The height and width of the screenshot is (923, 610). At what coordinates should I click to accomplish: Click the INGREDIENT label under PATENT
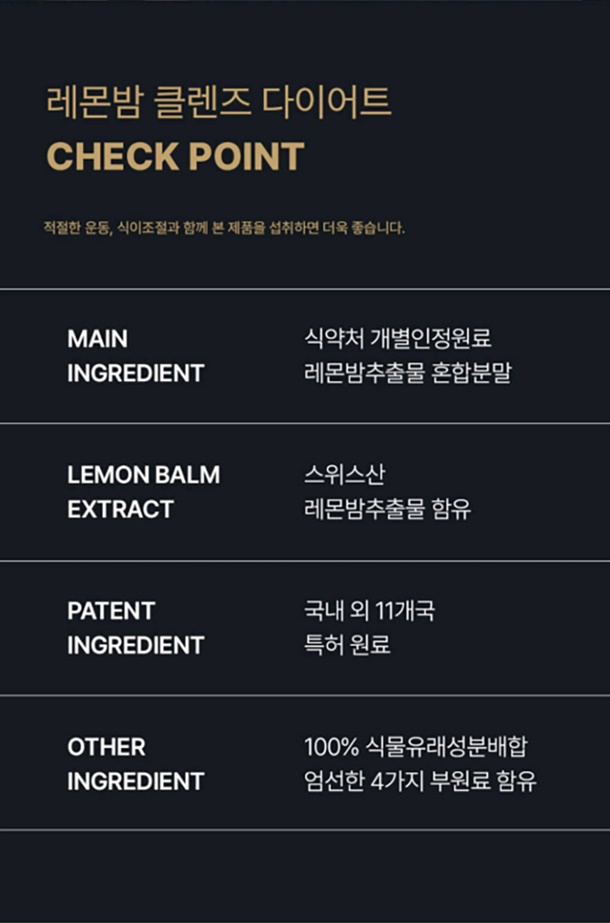click(x=136, y=645)
